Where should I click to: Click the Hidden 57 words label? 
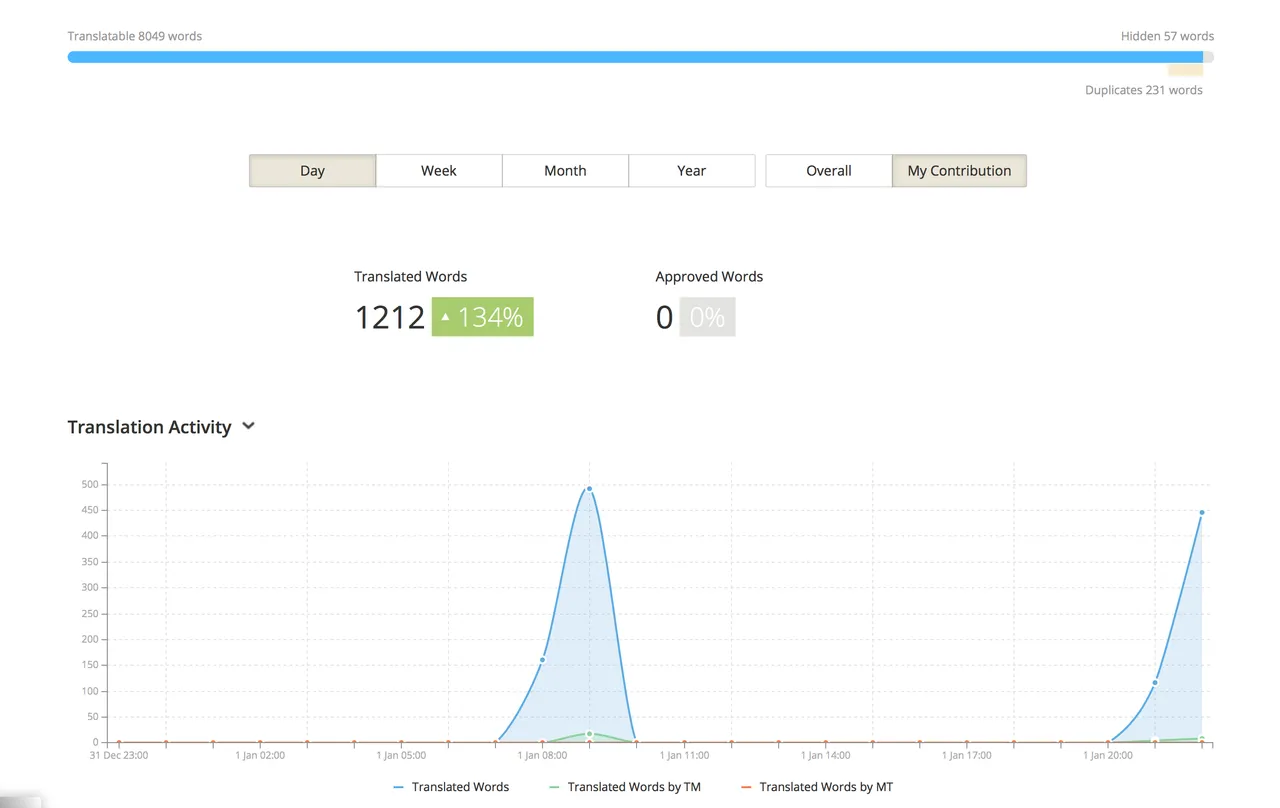[1167, 36]
